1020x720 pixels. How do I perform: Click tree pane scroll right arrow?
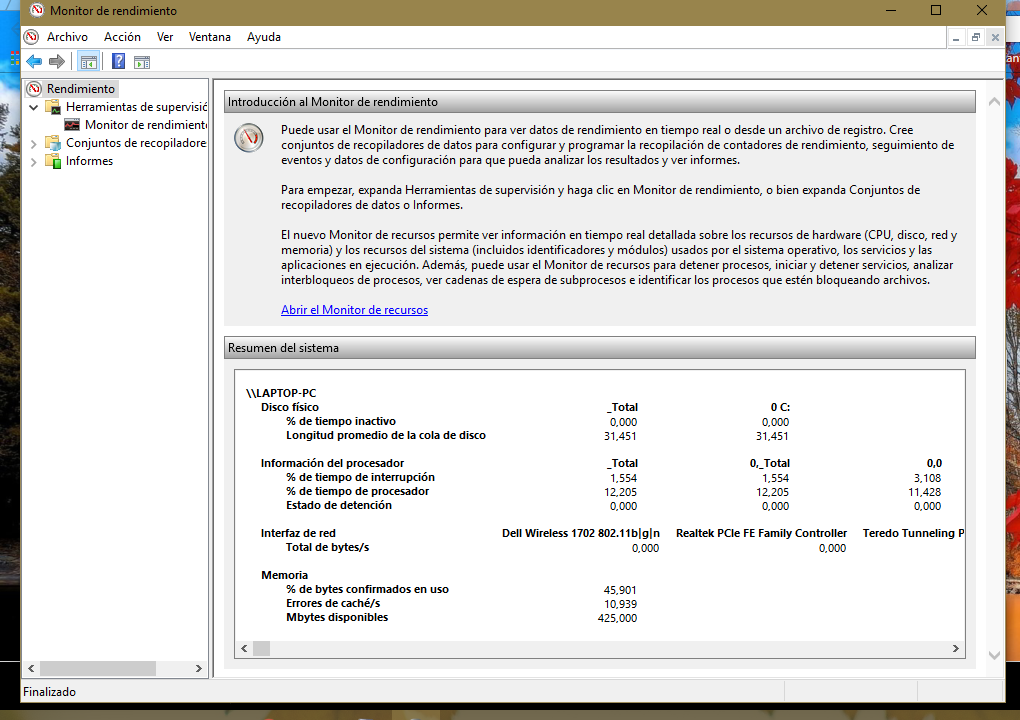pyautogui.click(x=199, y=669)
